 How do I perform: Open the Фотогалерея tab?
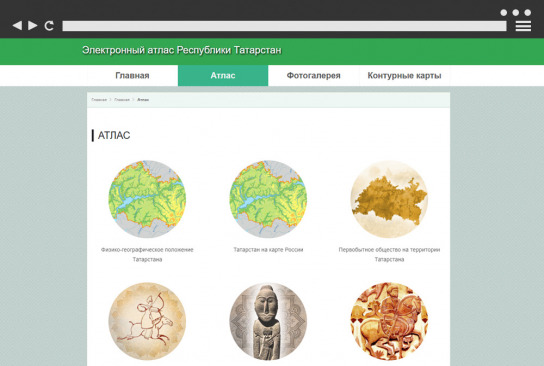coord(313,76)
